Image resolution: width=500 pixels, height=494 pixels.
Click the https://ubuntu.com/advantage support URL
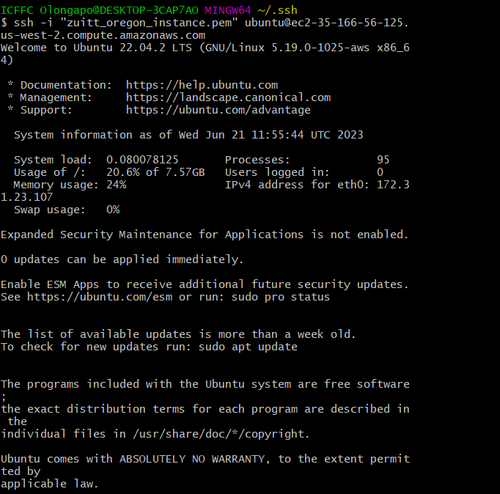click(x=218, y=110)
